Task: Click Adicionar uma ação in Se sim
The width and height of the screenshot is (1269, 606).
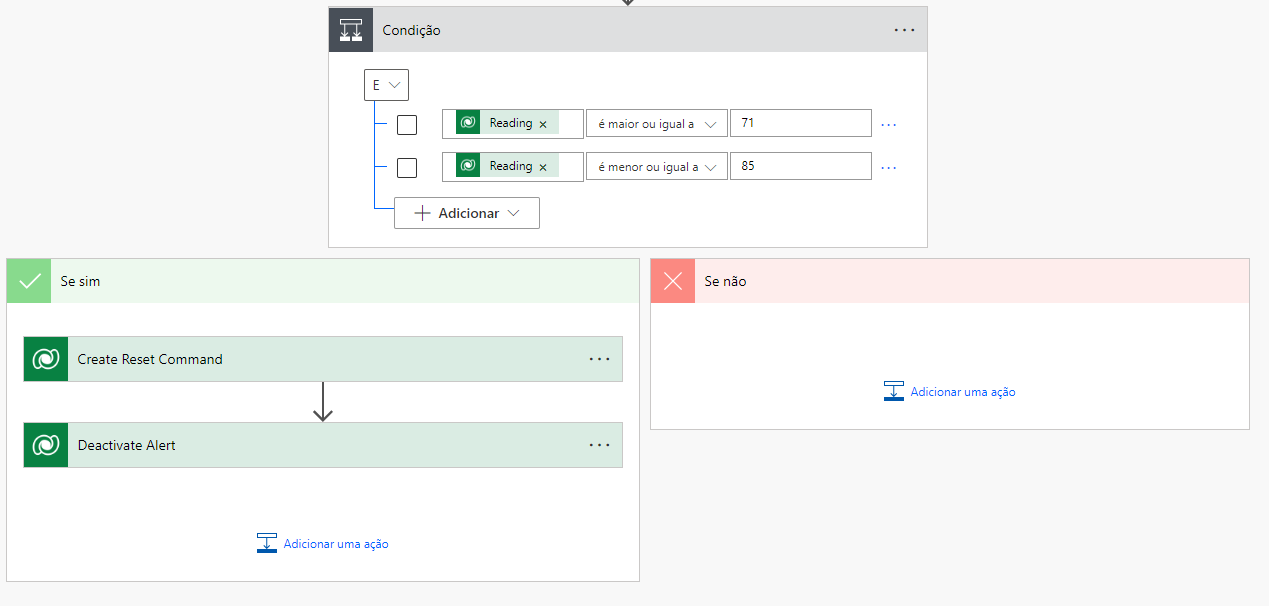Action: (336, 544)
